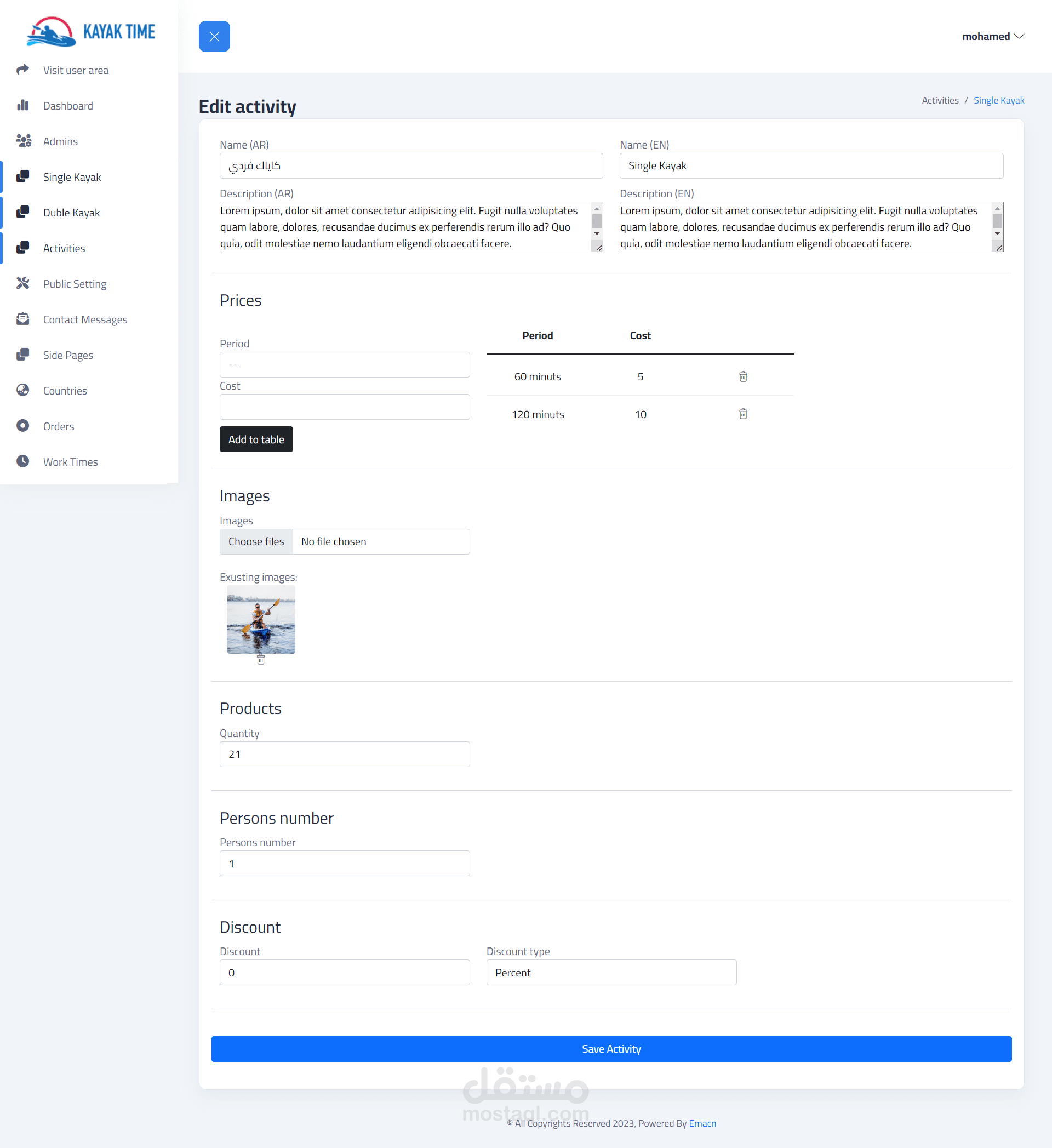The image size is (1052, 1148).
Task: Go to Orders in sidebar menu
Action: point(59,426)
